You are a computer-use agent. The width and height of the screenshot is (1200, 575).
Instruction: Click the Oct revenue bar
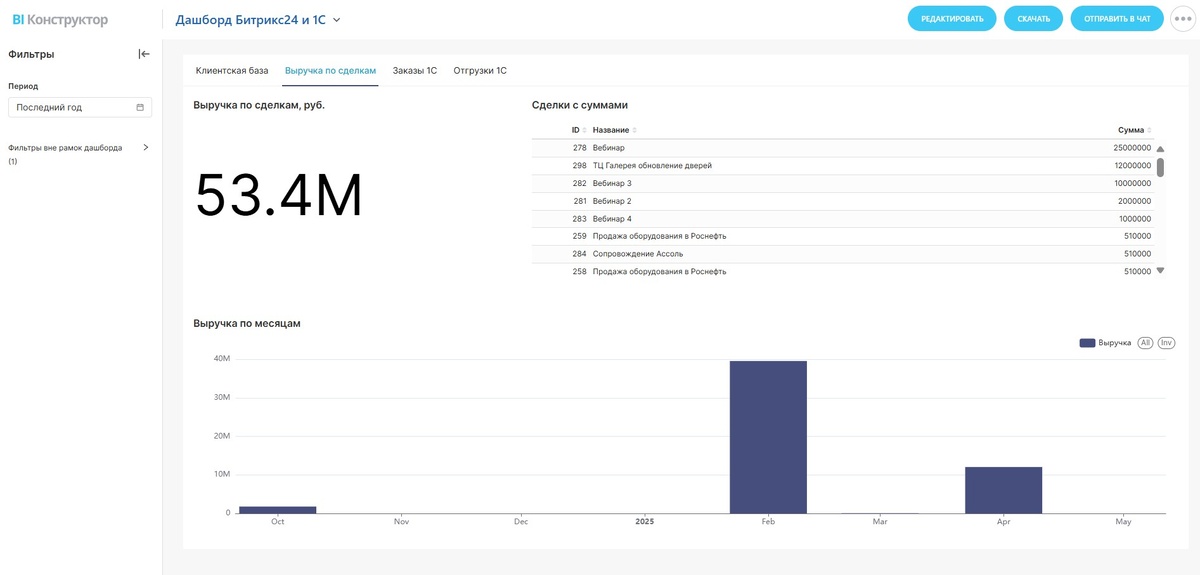click(277, 510)
